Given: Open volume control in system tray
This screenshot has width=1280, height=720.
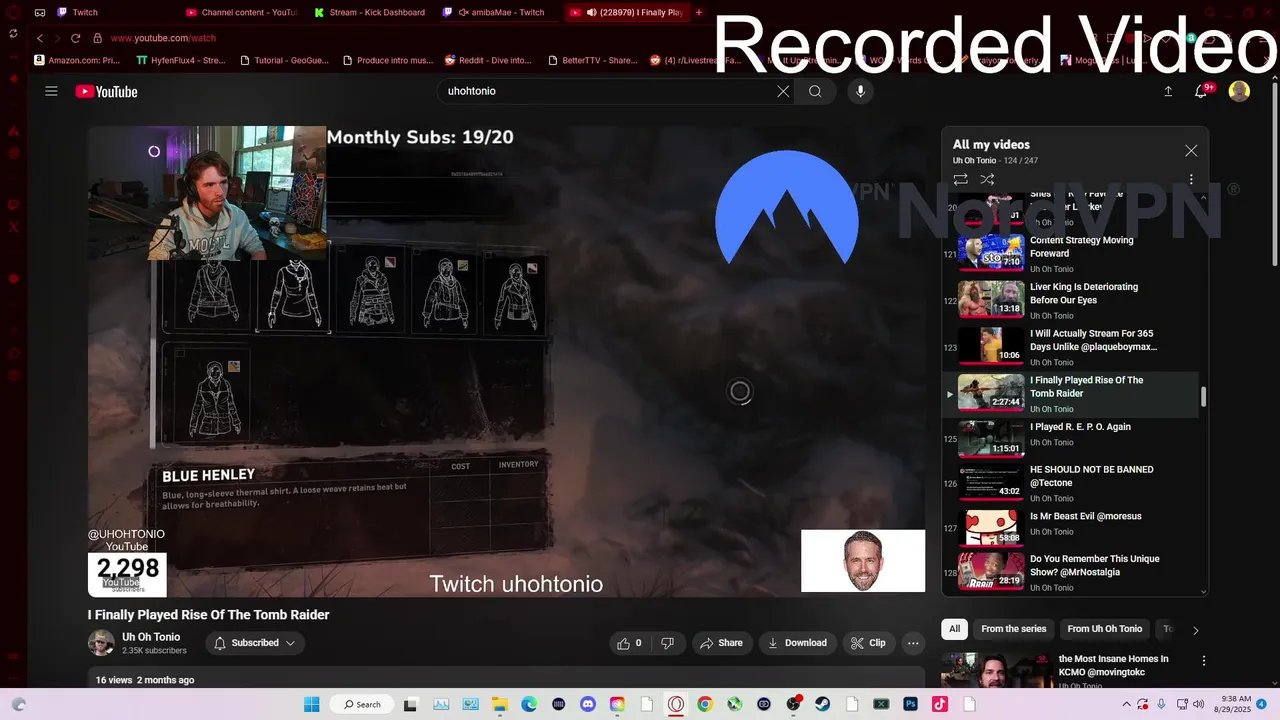Looking at the screenshot, I should [1199, 704].
